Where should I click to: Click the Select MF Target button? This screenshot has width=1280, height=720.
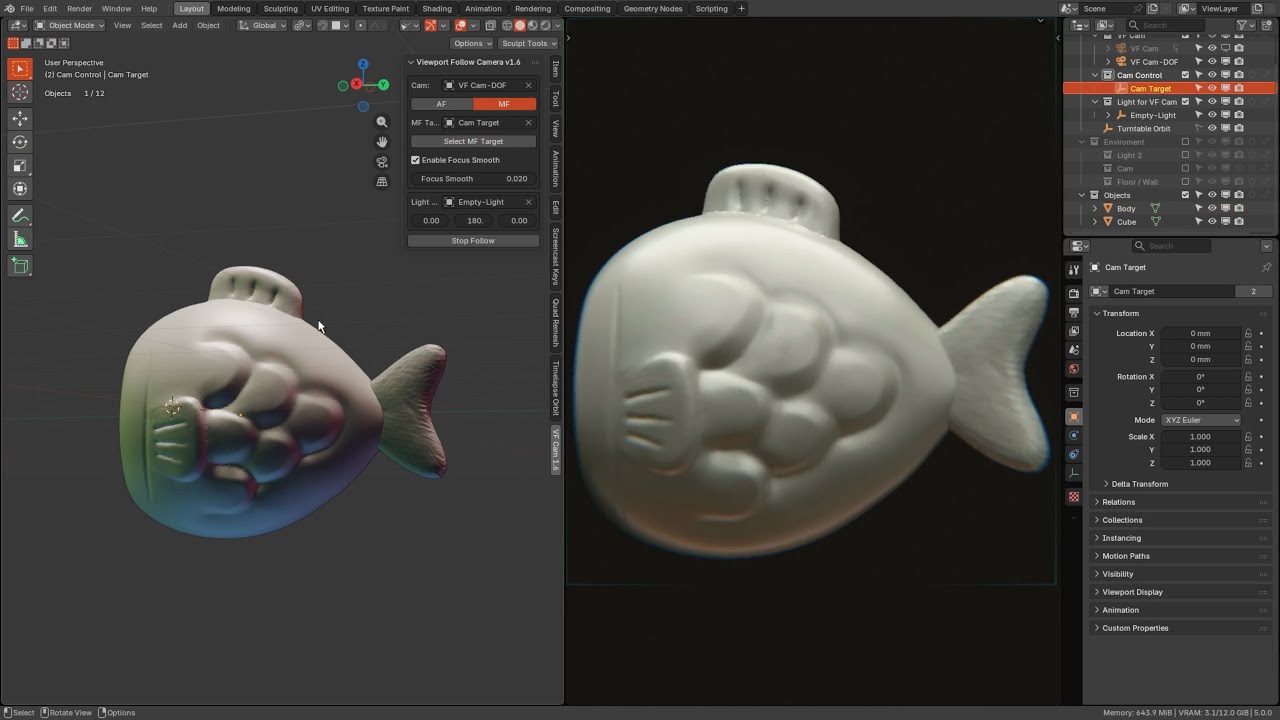coord(473,141)
